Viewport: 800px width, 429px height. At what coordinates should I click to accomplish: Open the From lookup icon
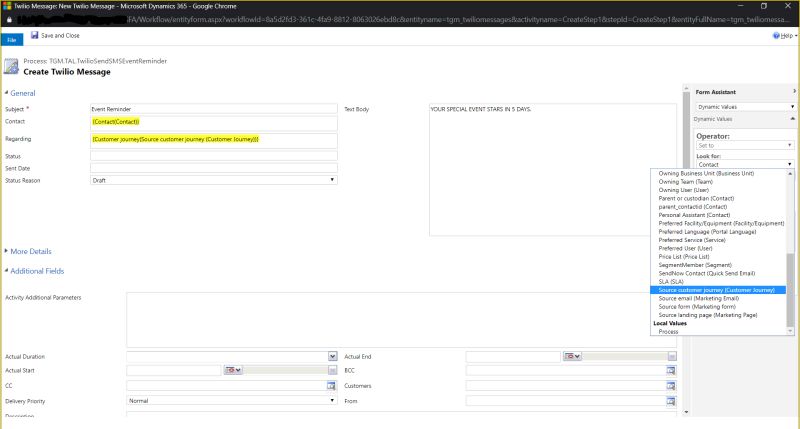pos(670,401)
